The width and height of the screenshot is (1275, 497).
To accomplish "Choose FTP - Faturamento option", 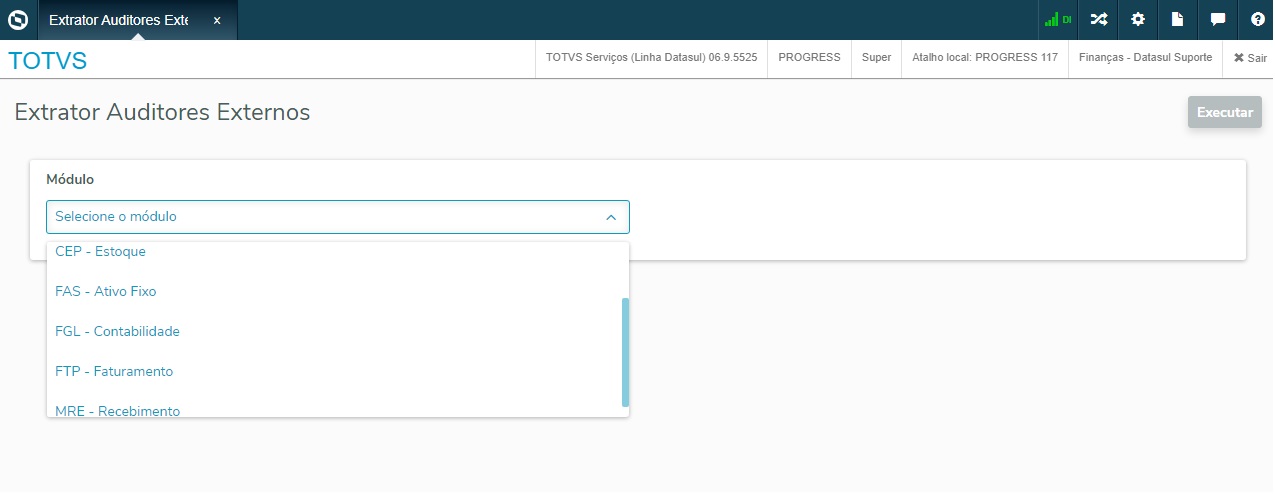I will coord(338,371).
